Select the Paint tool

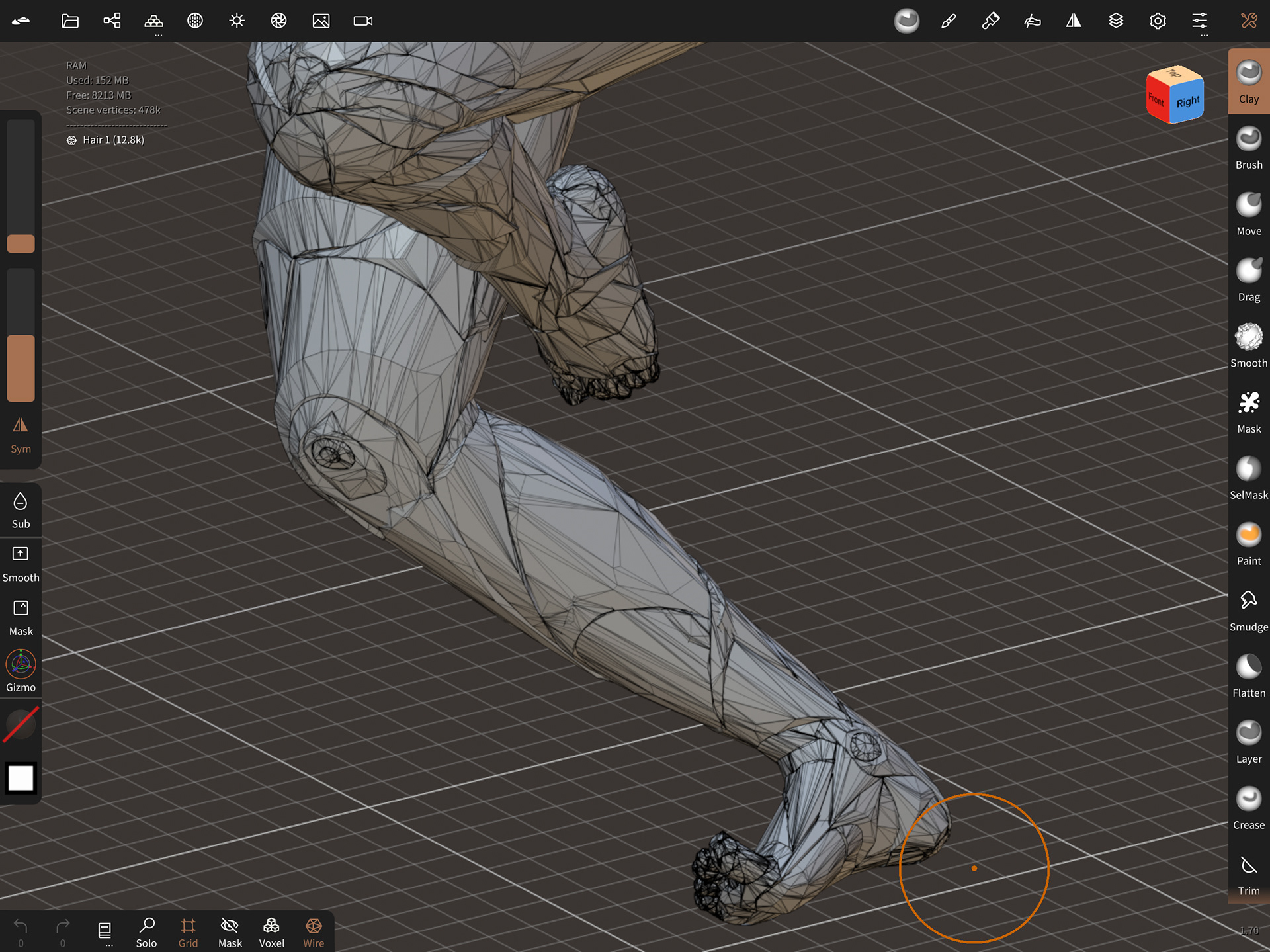click(1249, 544)
